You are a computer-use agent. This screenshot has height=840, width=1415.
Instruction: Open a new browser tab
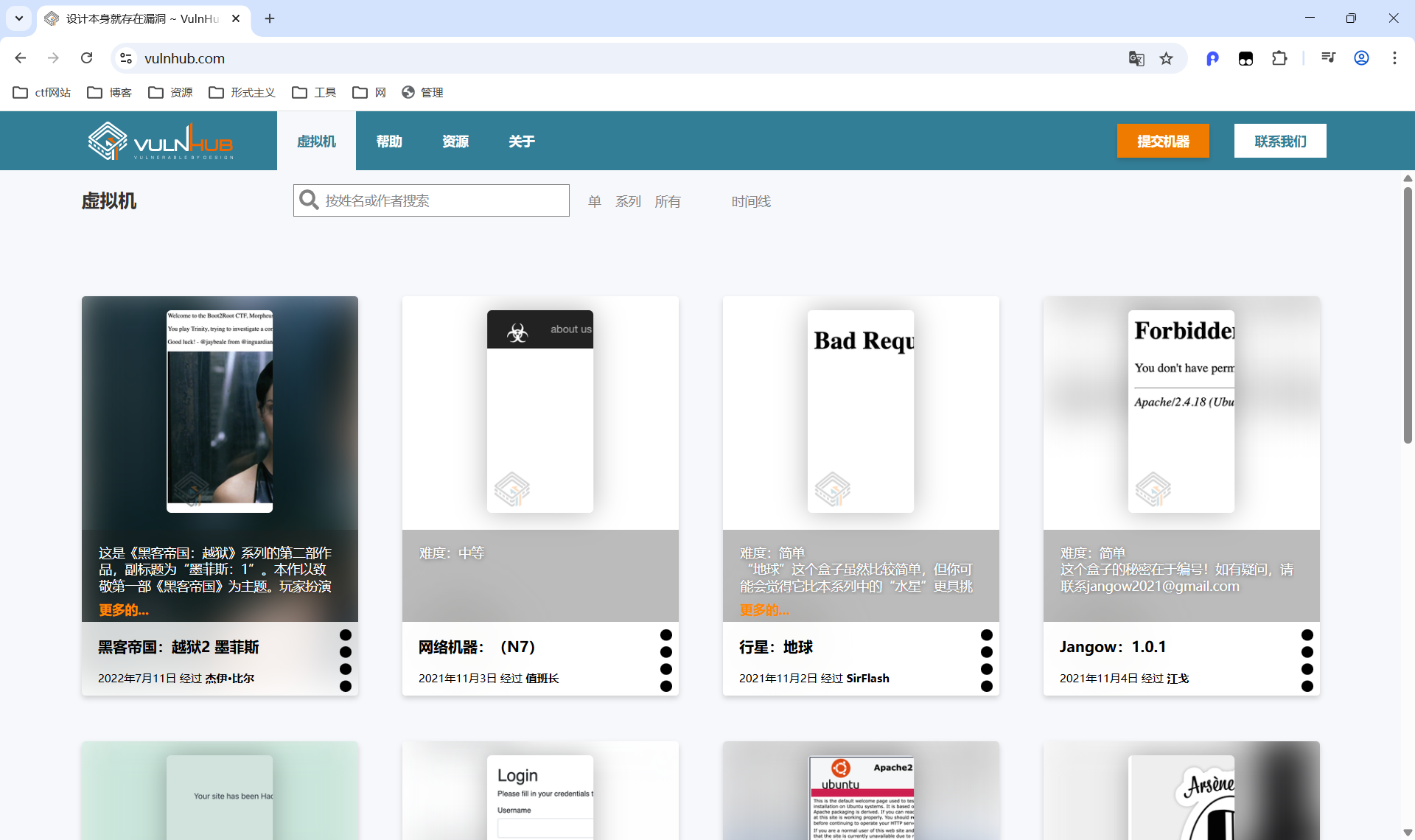(x=270, y=18)
